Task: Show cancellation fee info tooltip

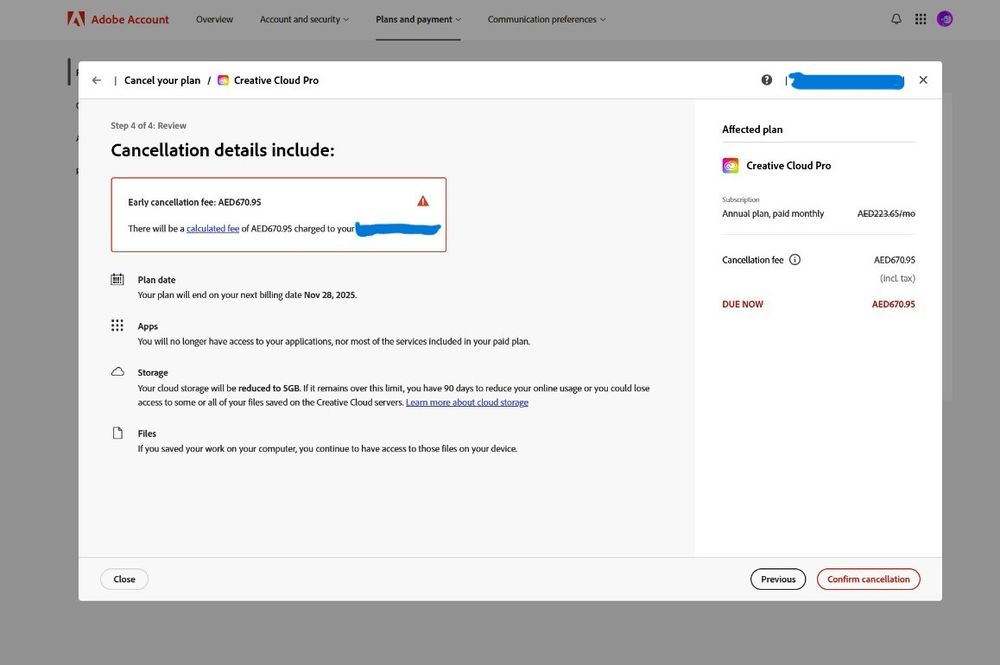Action: tap(795, 259)
